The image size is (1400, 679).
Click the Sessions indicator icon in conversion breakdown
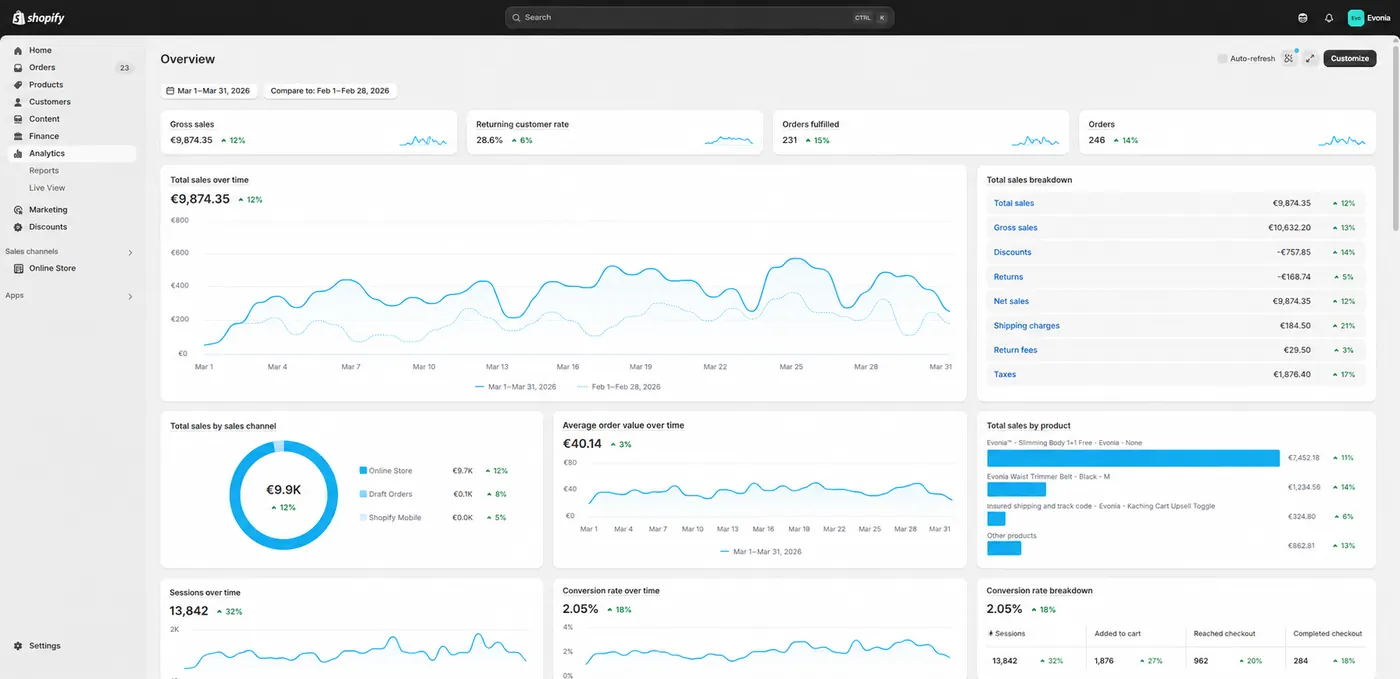pos(990,634)
